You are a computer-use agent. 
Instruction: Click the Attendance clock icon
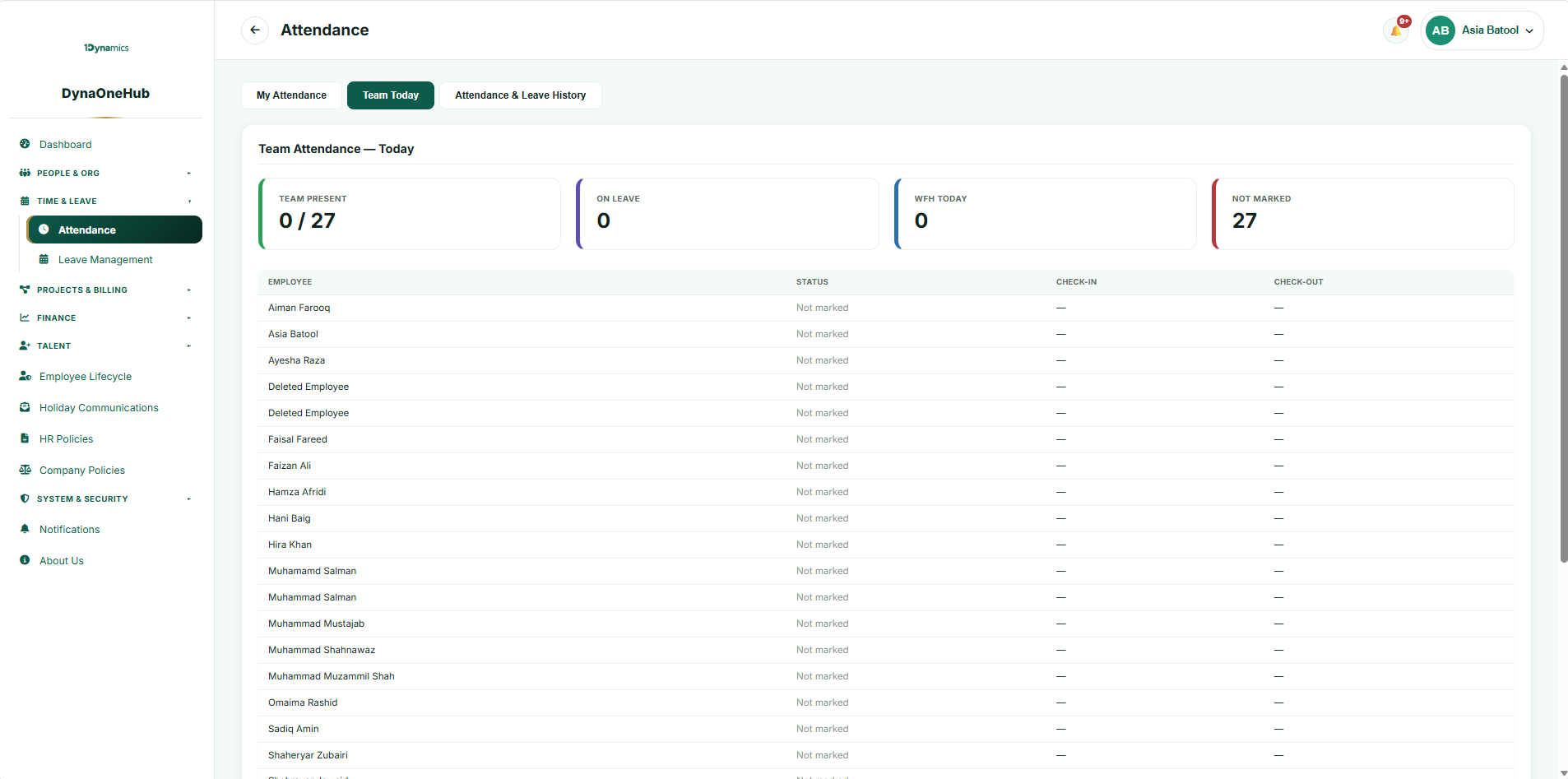tap(44, 230)
